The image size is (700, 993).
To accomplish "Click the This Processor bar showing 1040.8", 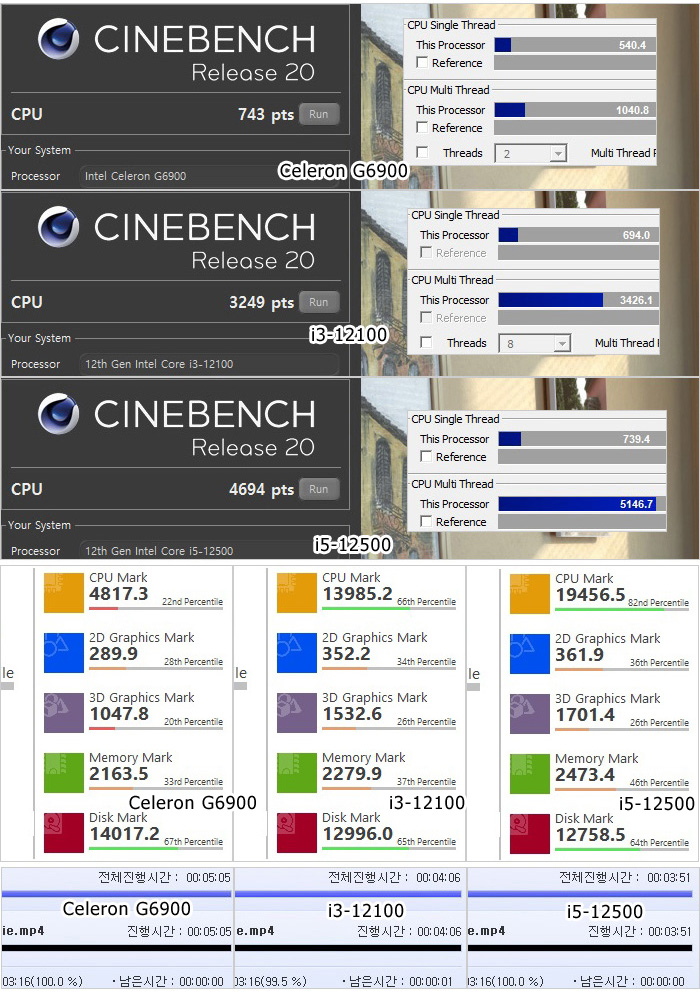I will [x=575, y=110].
